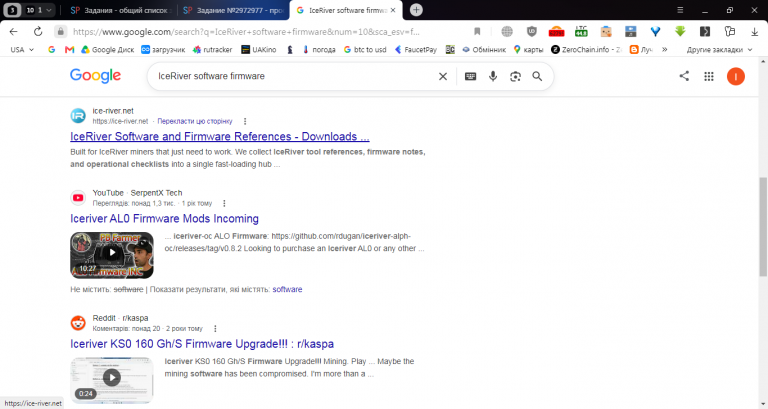The image size is (768, 409).
Task: Open the карты bookmark
Action: pyautogui.click(x=528, y=49)
